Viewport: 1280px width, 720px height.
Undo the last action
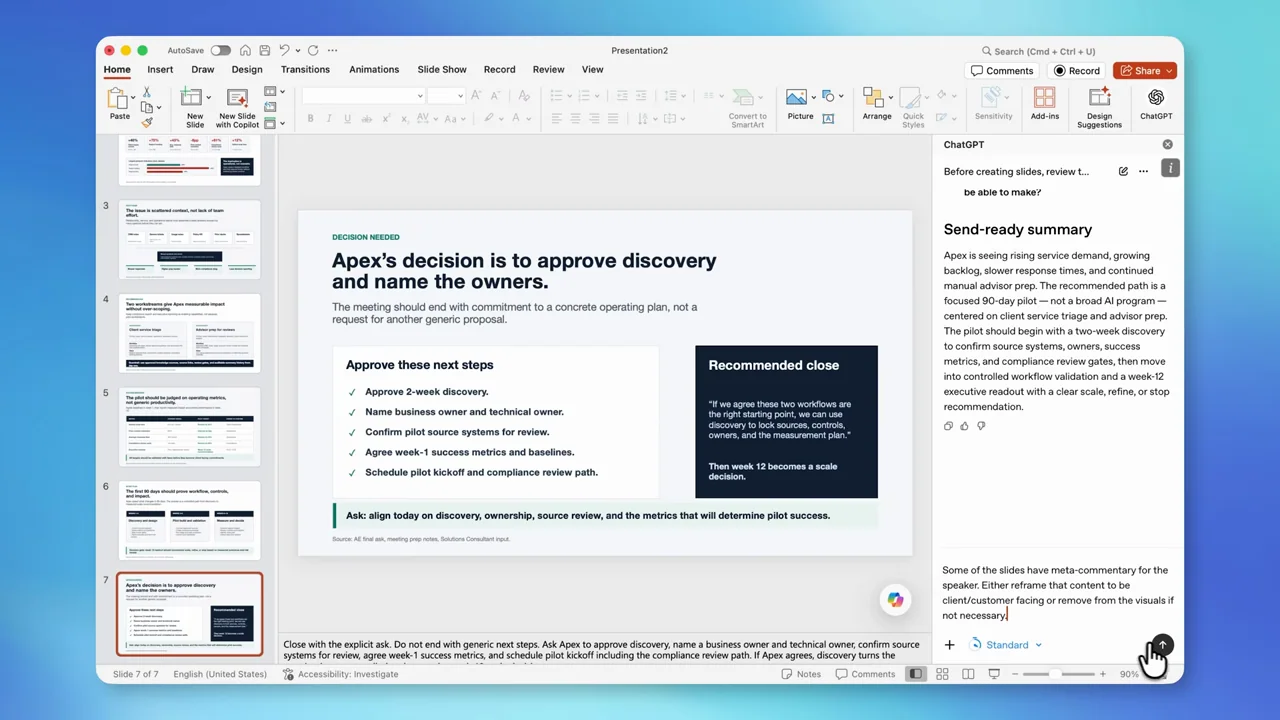[284, 50]
